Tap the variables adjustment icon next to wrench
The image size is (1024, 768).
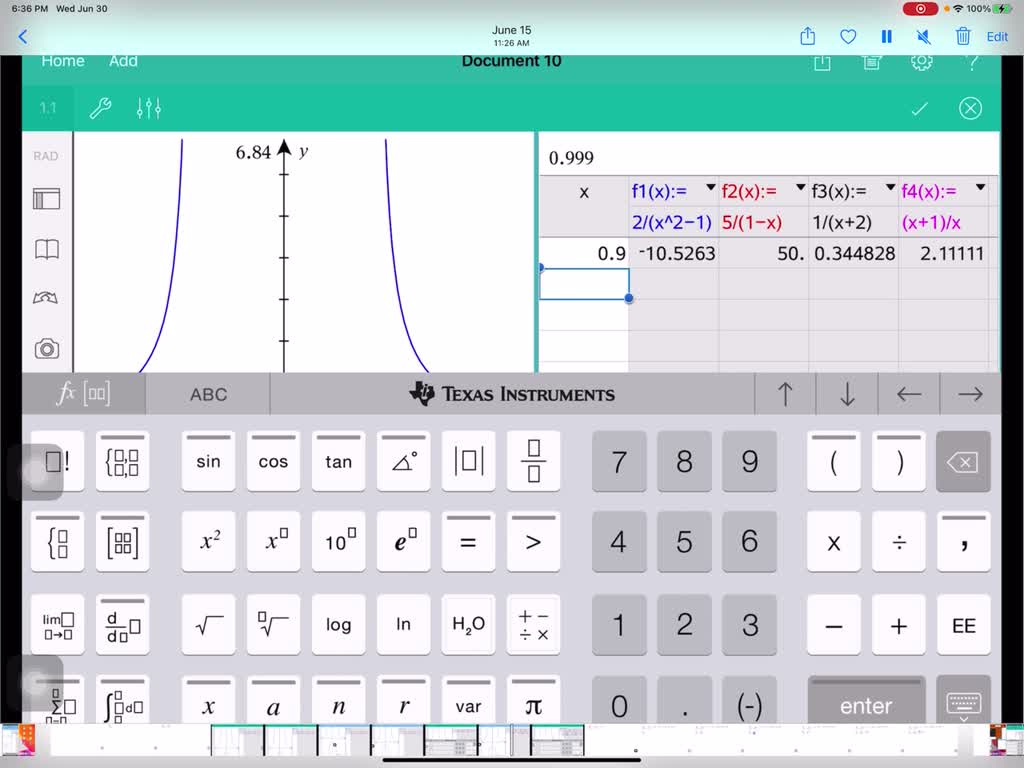point(148,108)
